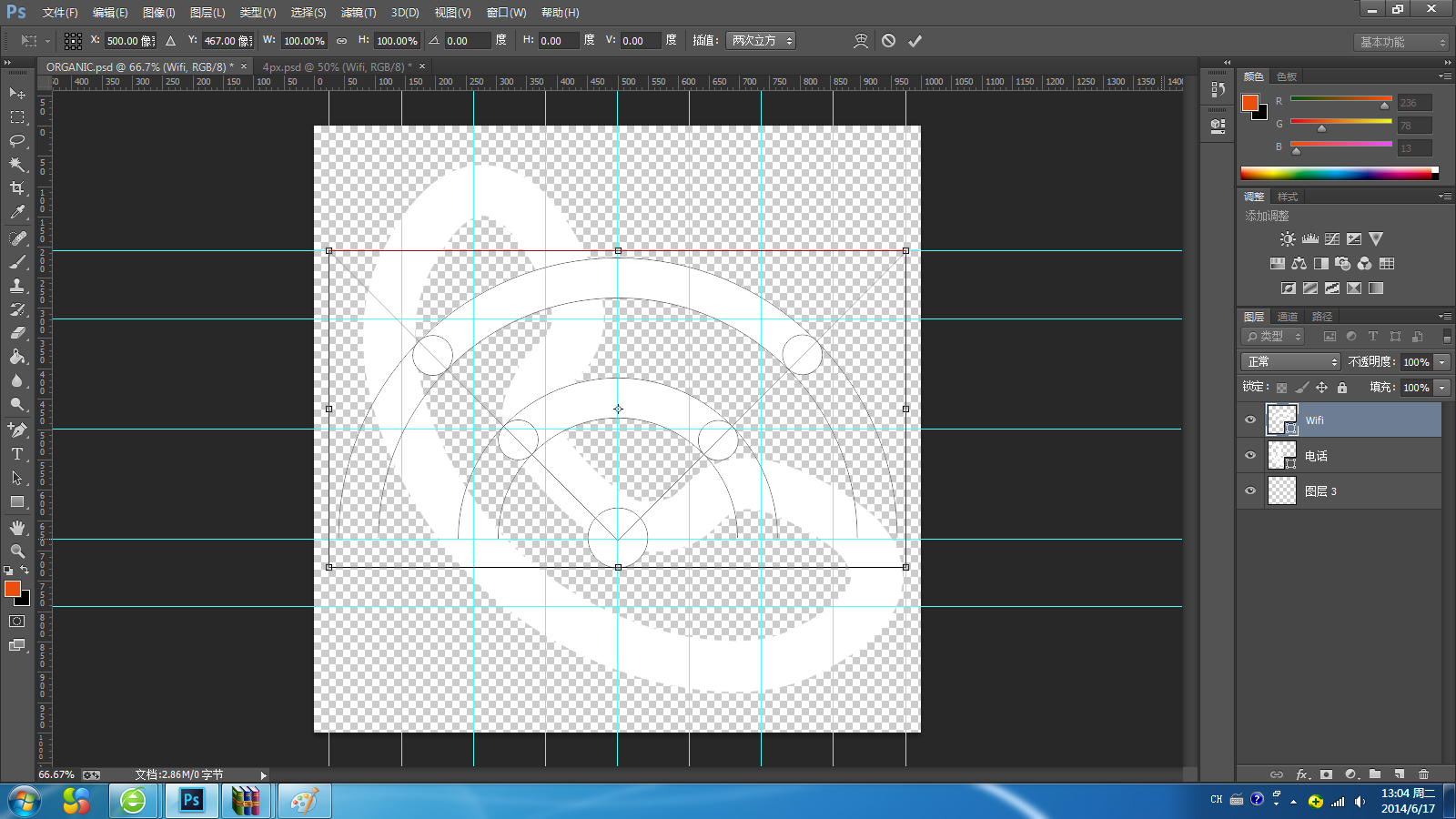Image resolution: width=1456 pixels, height=819 pixels.
Task: Toggle lock position
Action: pyautogui.click(x=1321, y=388)
